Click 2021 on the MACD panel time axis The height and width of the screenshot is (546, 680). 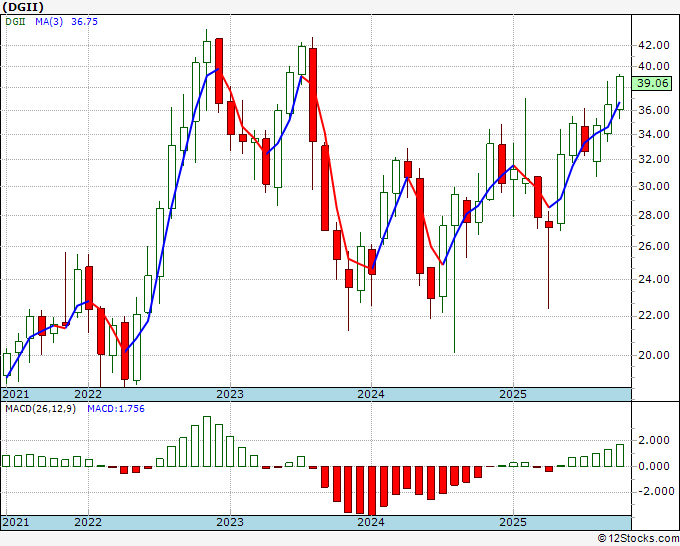pyautogui.click(x=16, y=522)
